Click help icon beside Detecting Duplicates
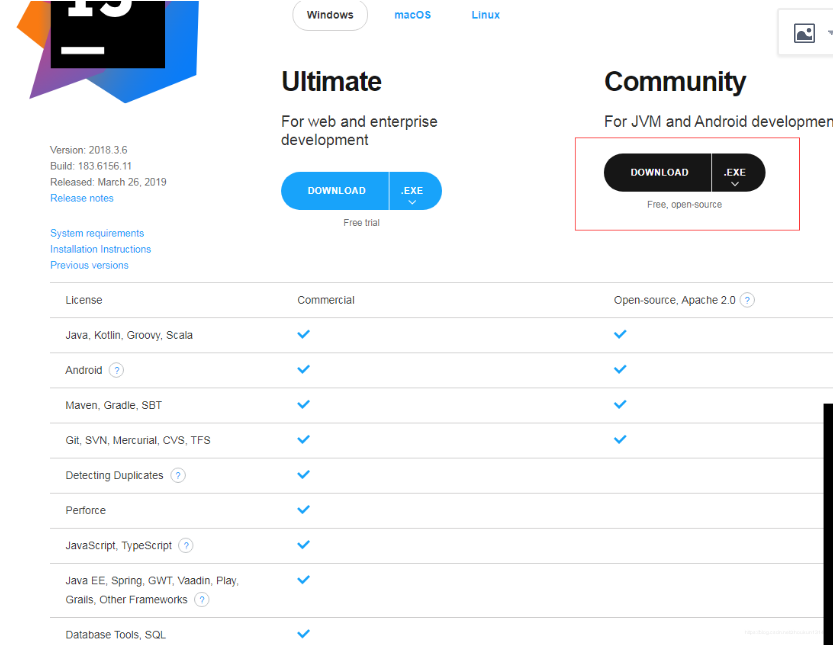This screenshot has height=645, width=833. [x=178, y=475]
